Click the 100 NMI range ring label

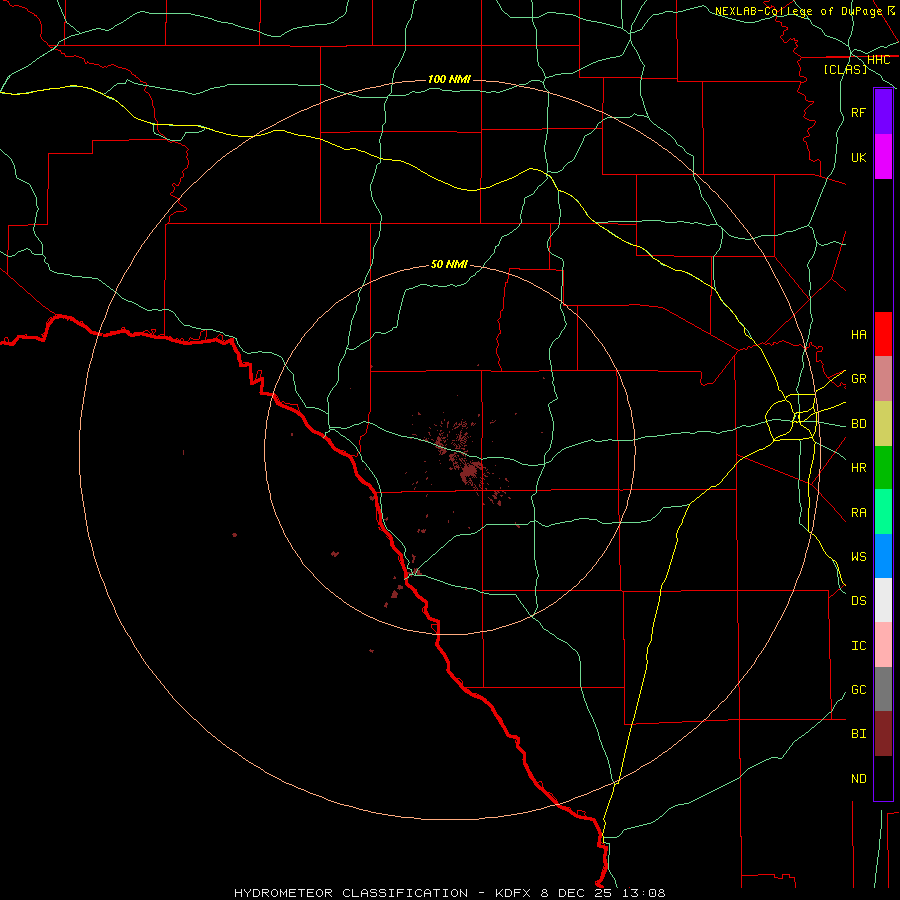(x=449, y=79)
